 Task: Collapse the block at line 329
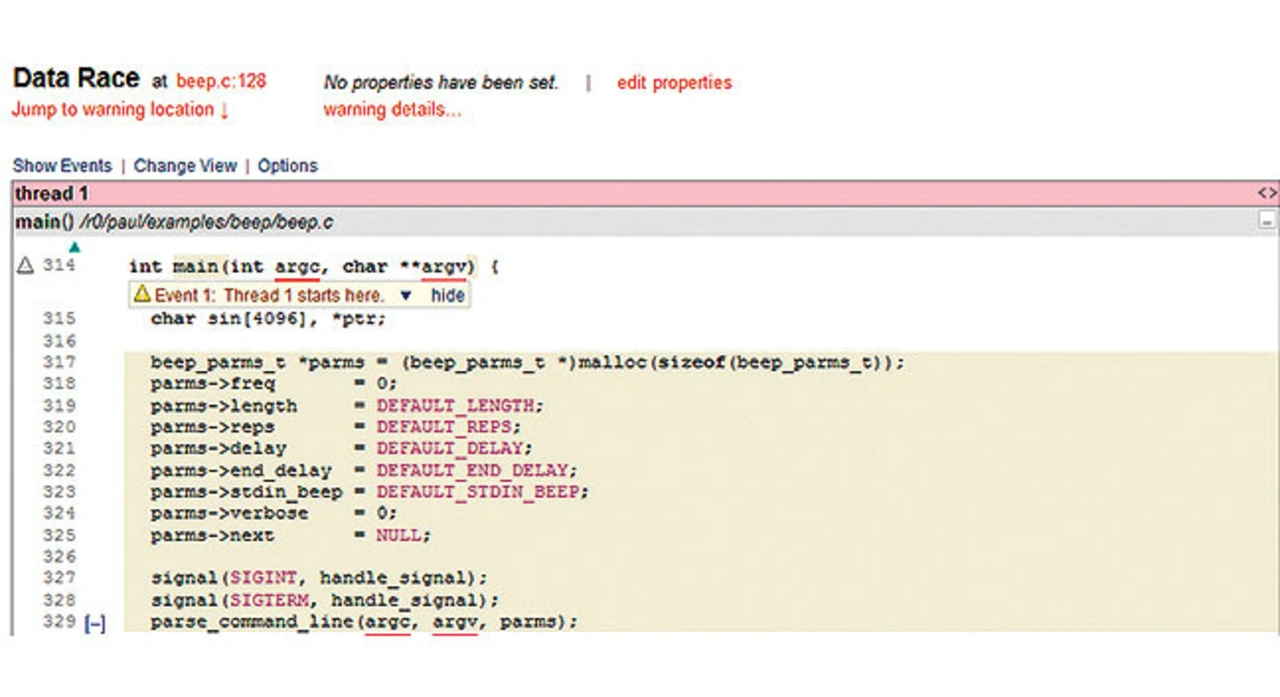coord(95,623)
